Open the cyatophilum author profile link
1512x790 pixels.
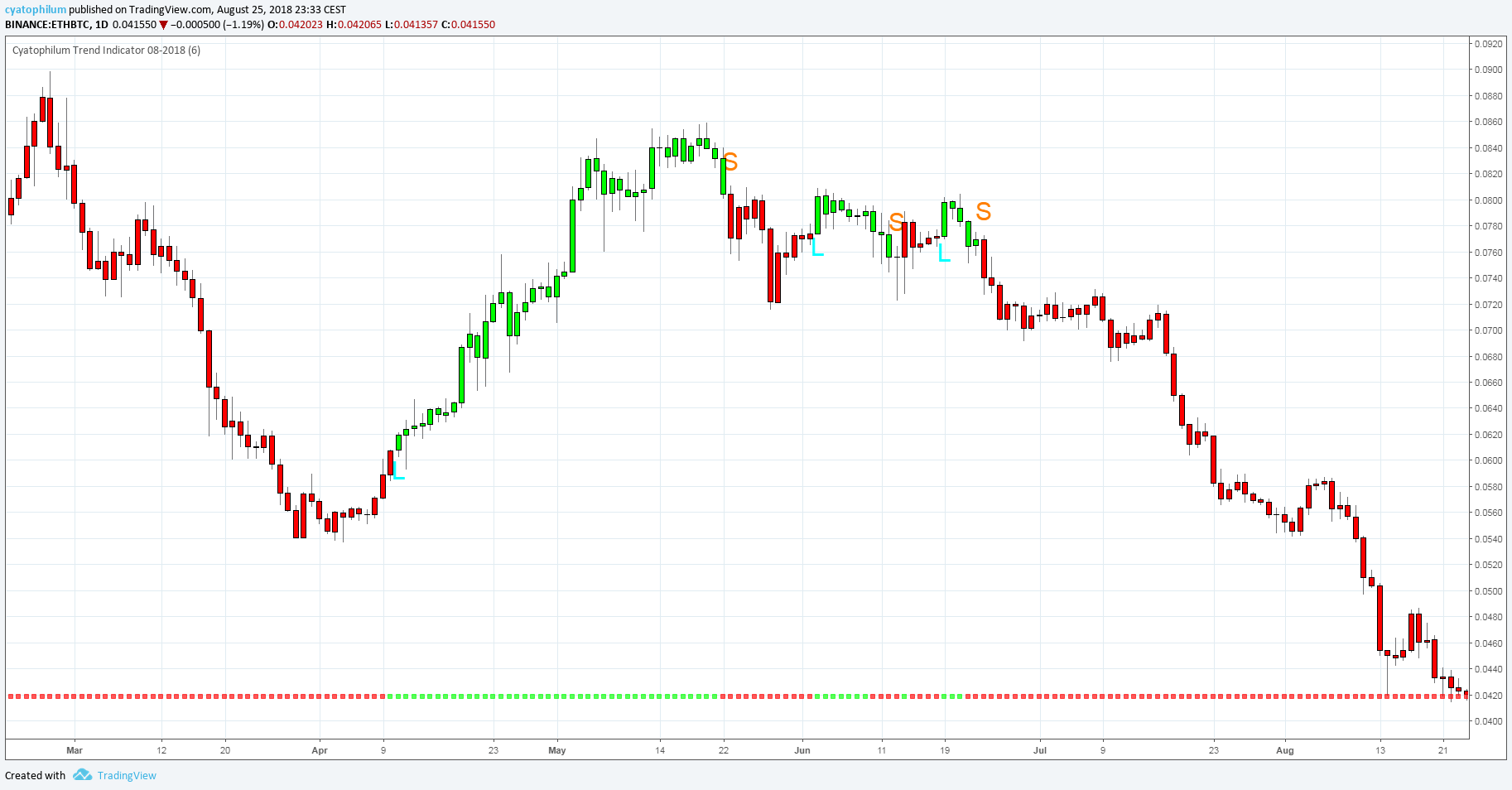36,10
